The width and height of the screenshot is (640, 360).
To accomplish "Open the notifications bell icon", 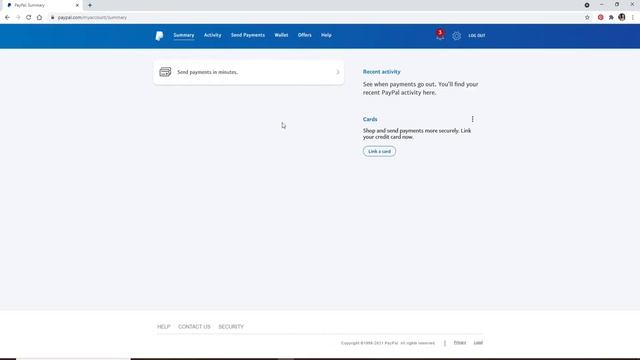I will pyautogui.click(x=440, y=35).
